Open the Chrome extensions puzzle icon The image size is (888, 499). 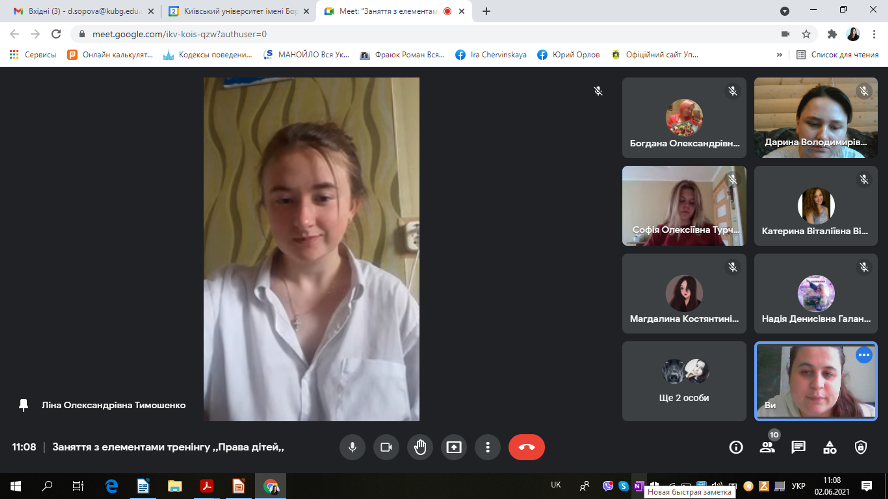(832, 34)
